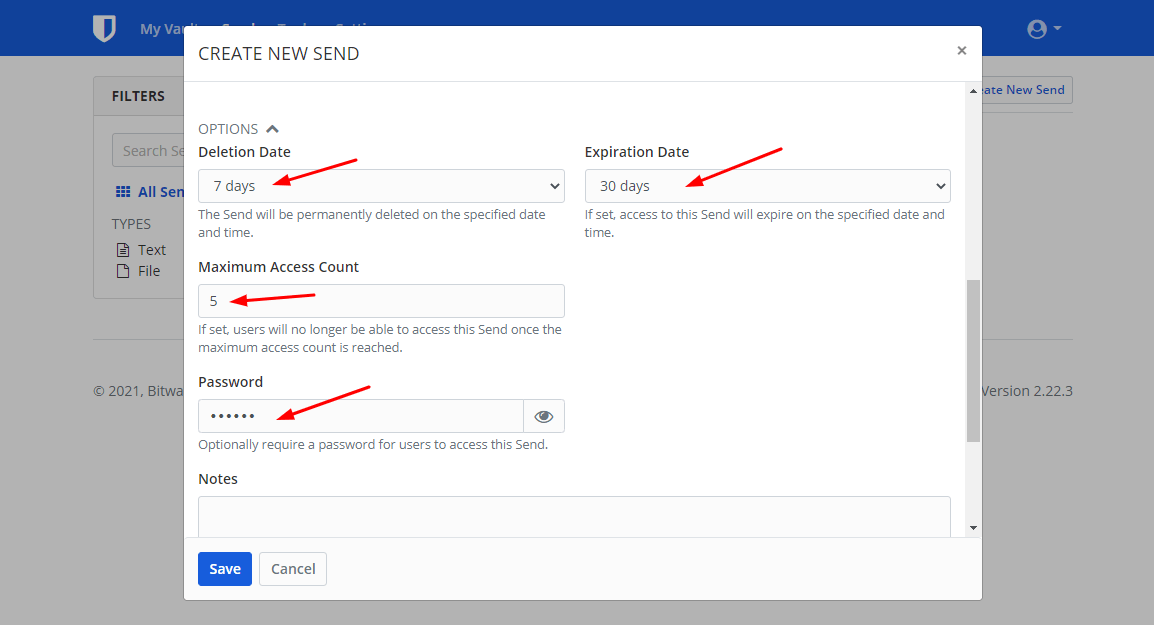
Task: Select the File type icon in filters
Action: (123, 271)
